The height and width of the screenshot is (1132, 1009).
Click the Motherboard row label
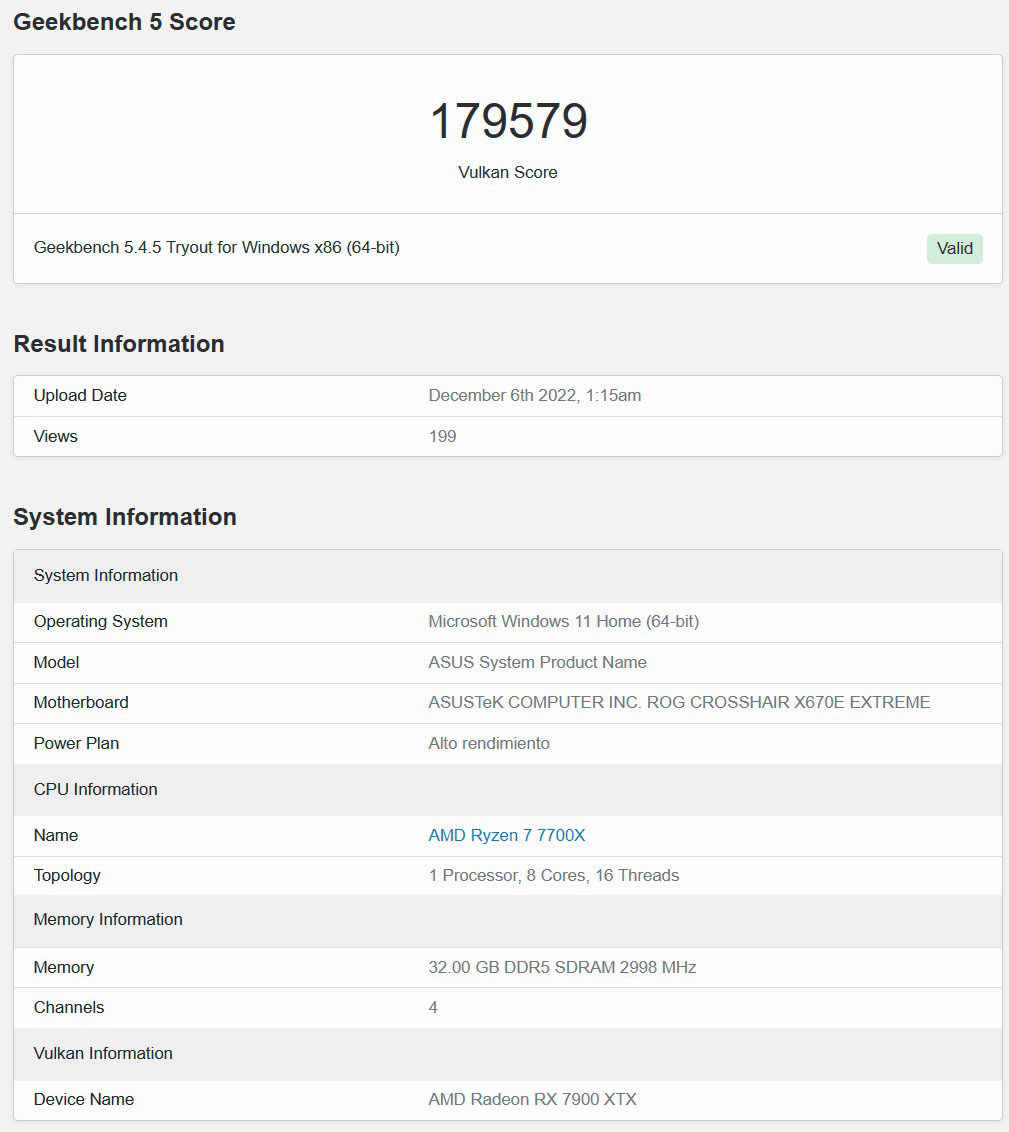(x=81, y=702)
